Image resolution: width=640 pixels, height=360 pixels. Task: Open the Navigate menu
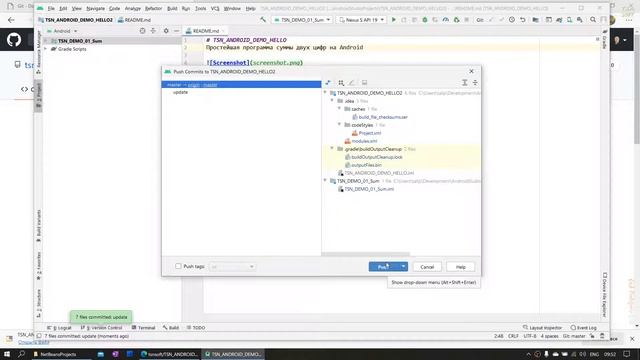[x=96, y=8]
